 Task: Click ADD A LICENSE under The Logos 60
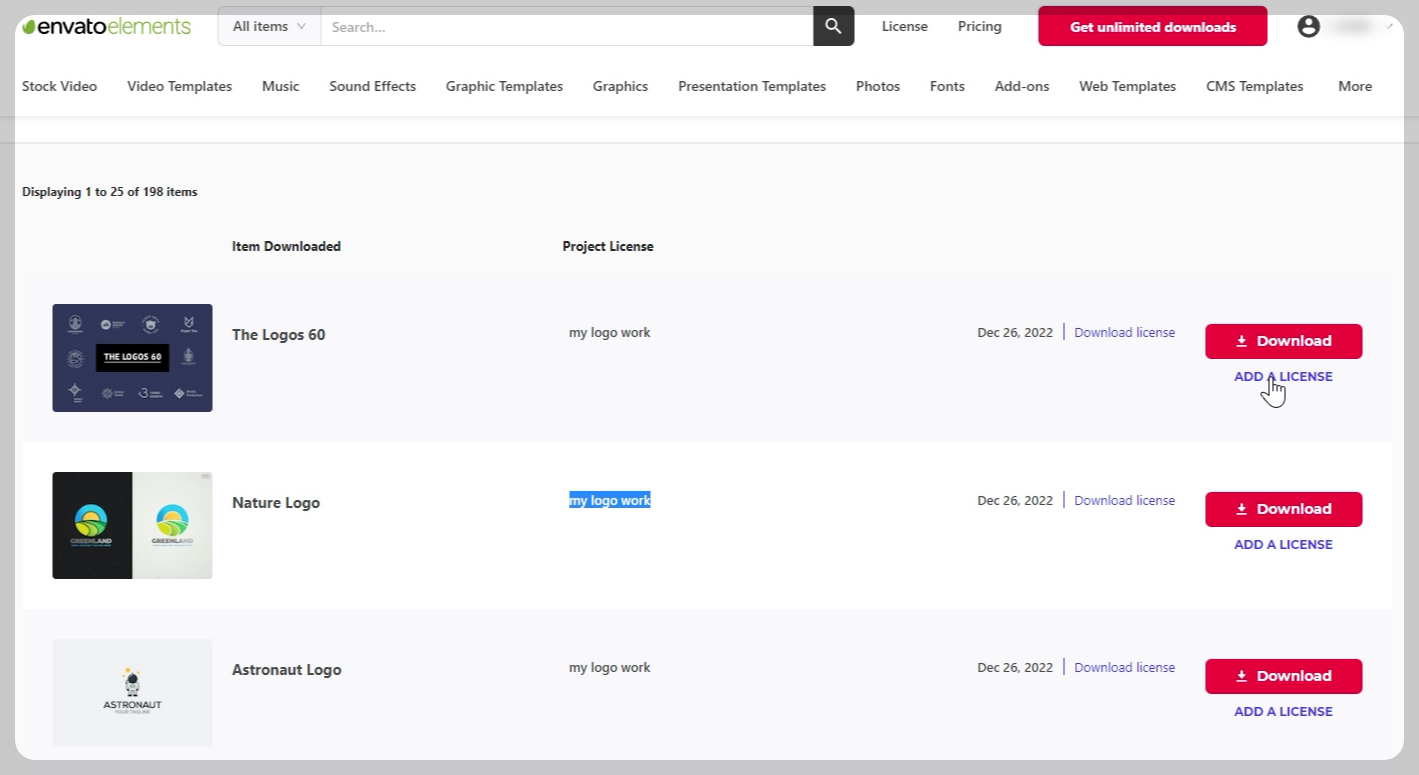coord(1283,377)
